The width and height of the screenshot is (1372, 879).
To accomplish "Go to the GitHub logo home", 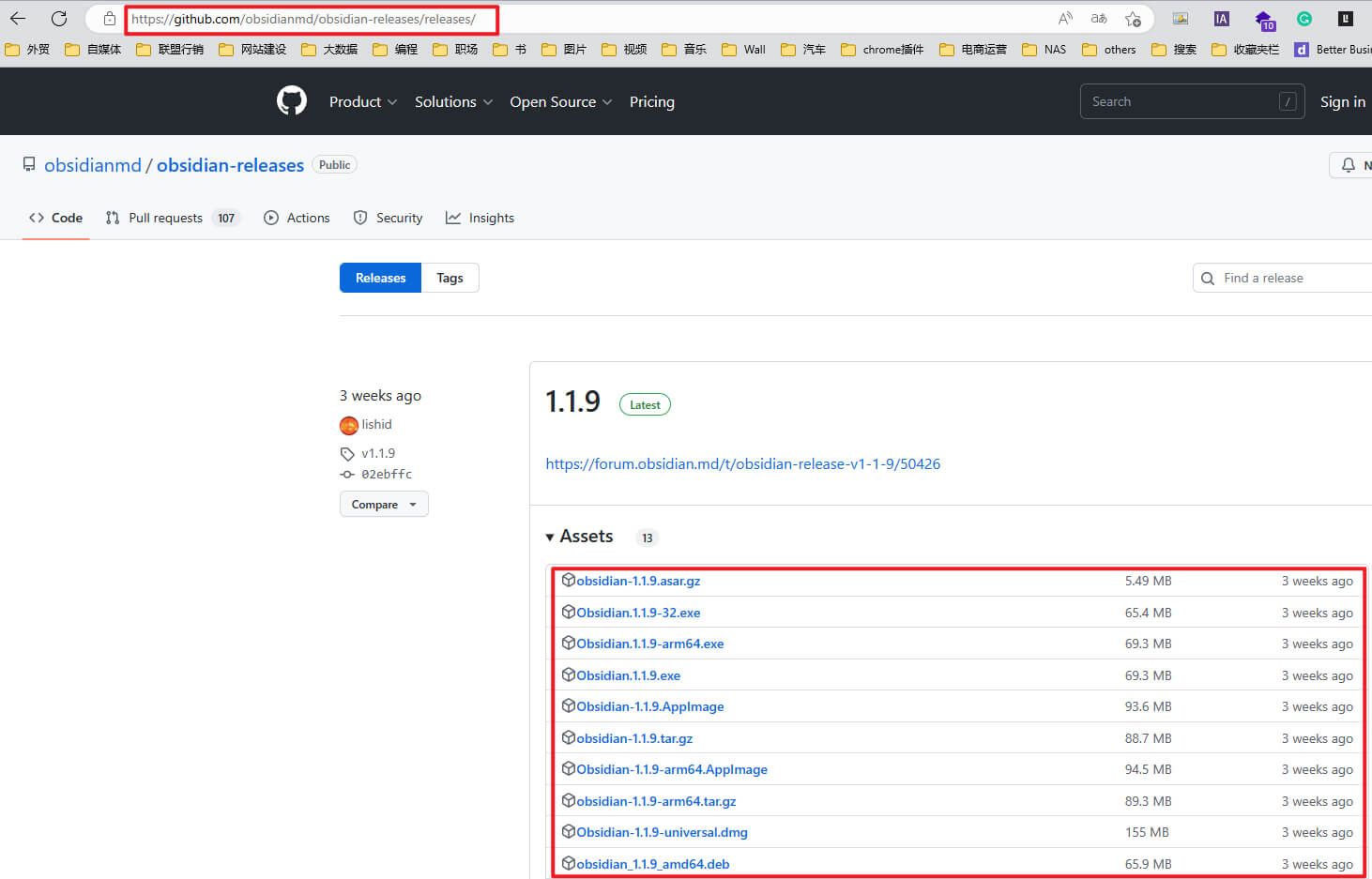I will tap(292, 101).
